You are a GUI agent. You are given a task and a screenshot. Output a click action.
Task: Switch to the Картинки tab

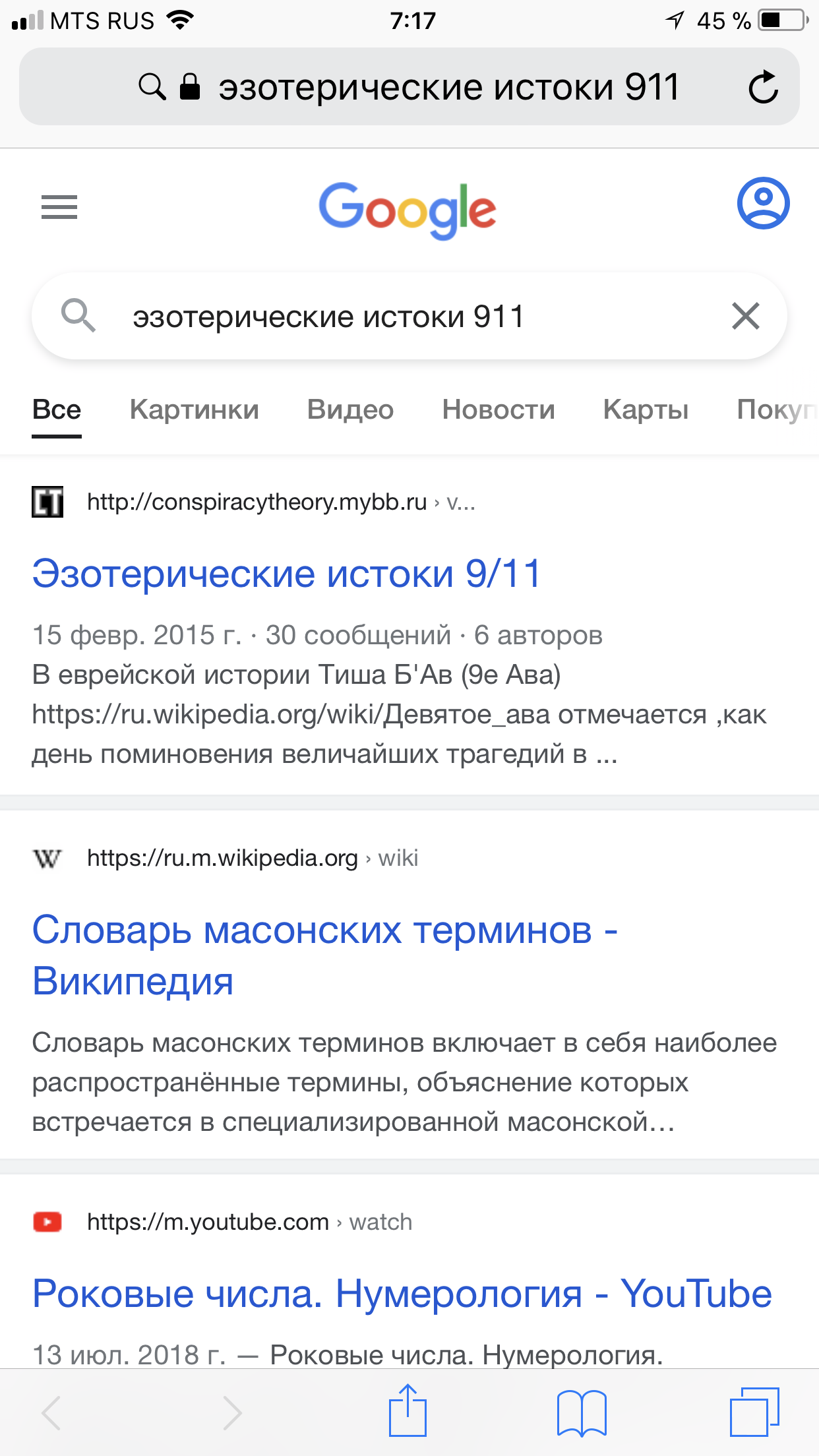click(195, 409)
